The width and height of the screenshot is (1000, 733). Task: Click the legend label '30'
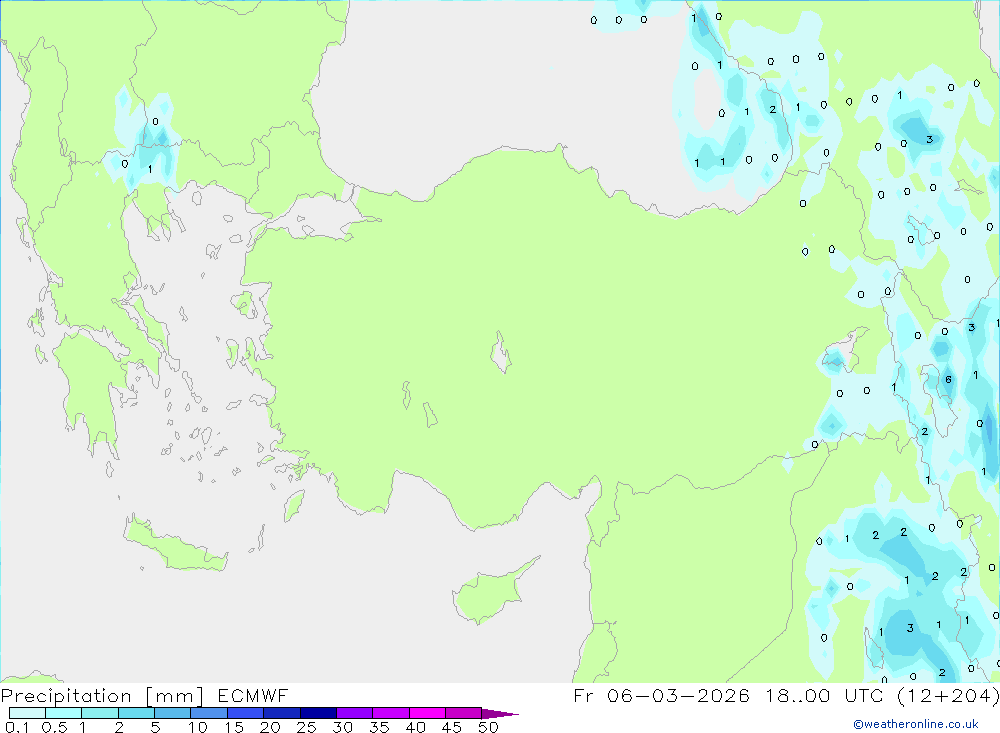342,727
